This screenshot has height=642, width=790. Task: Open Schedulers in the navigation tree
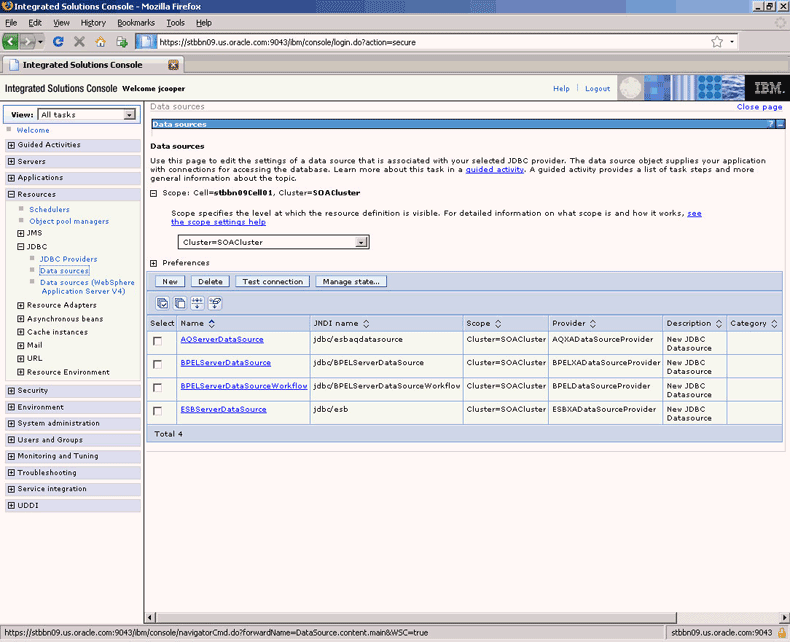tap(49, 209)
